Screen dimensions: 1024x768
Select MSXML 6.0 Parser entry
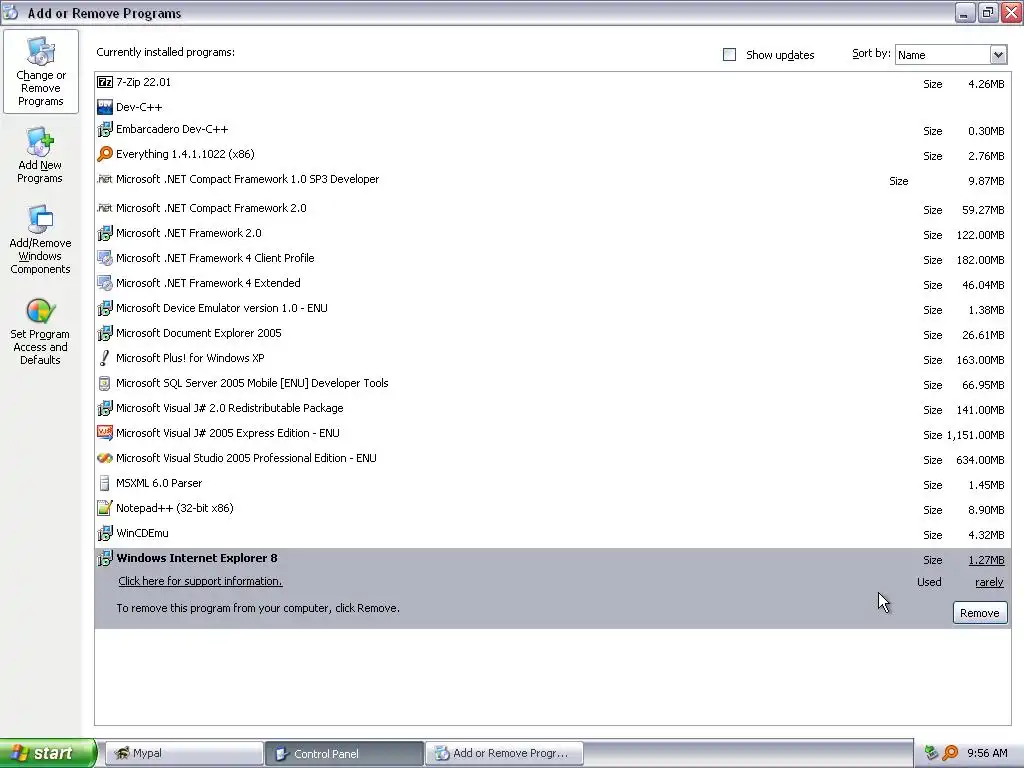552,484
